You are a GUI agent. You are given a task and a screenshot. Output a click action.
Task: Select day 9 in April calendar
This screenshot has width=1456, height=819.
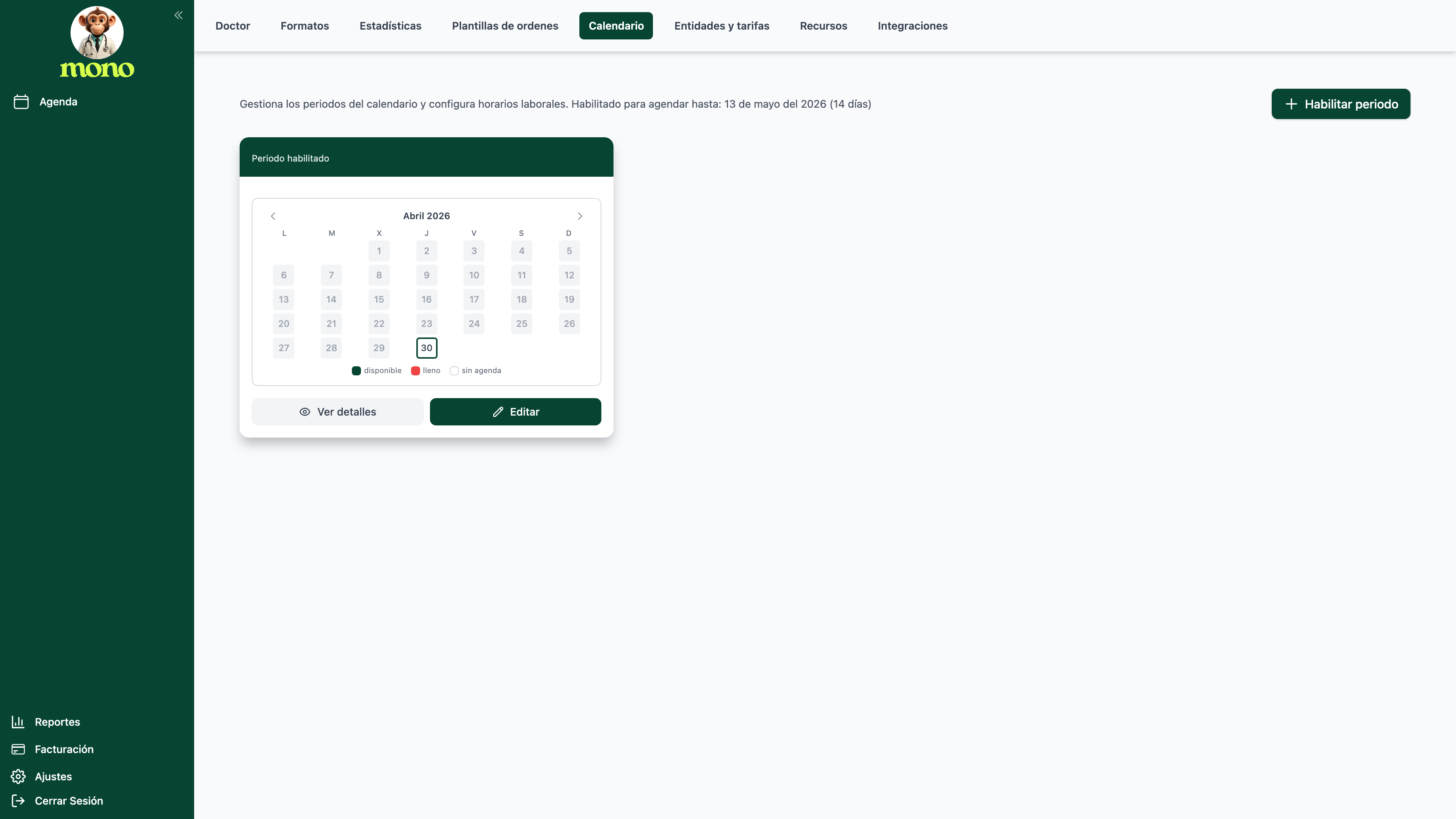(427, 275)
